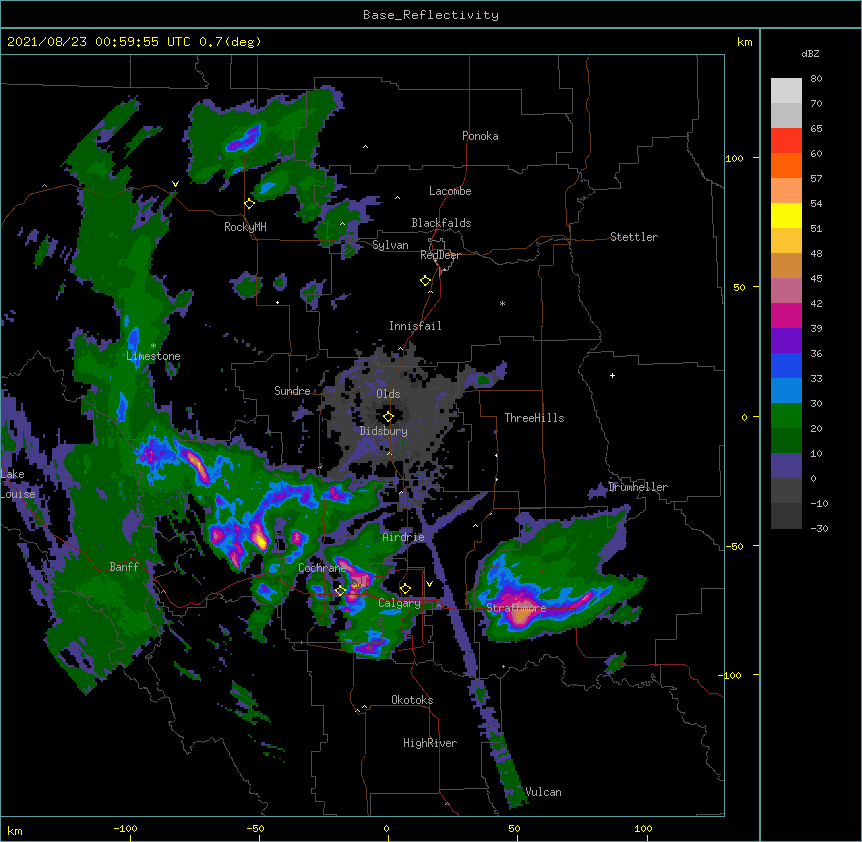Click the Vulcan city label
This screenshot has height=842, width=862.
click(543, 792)
